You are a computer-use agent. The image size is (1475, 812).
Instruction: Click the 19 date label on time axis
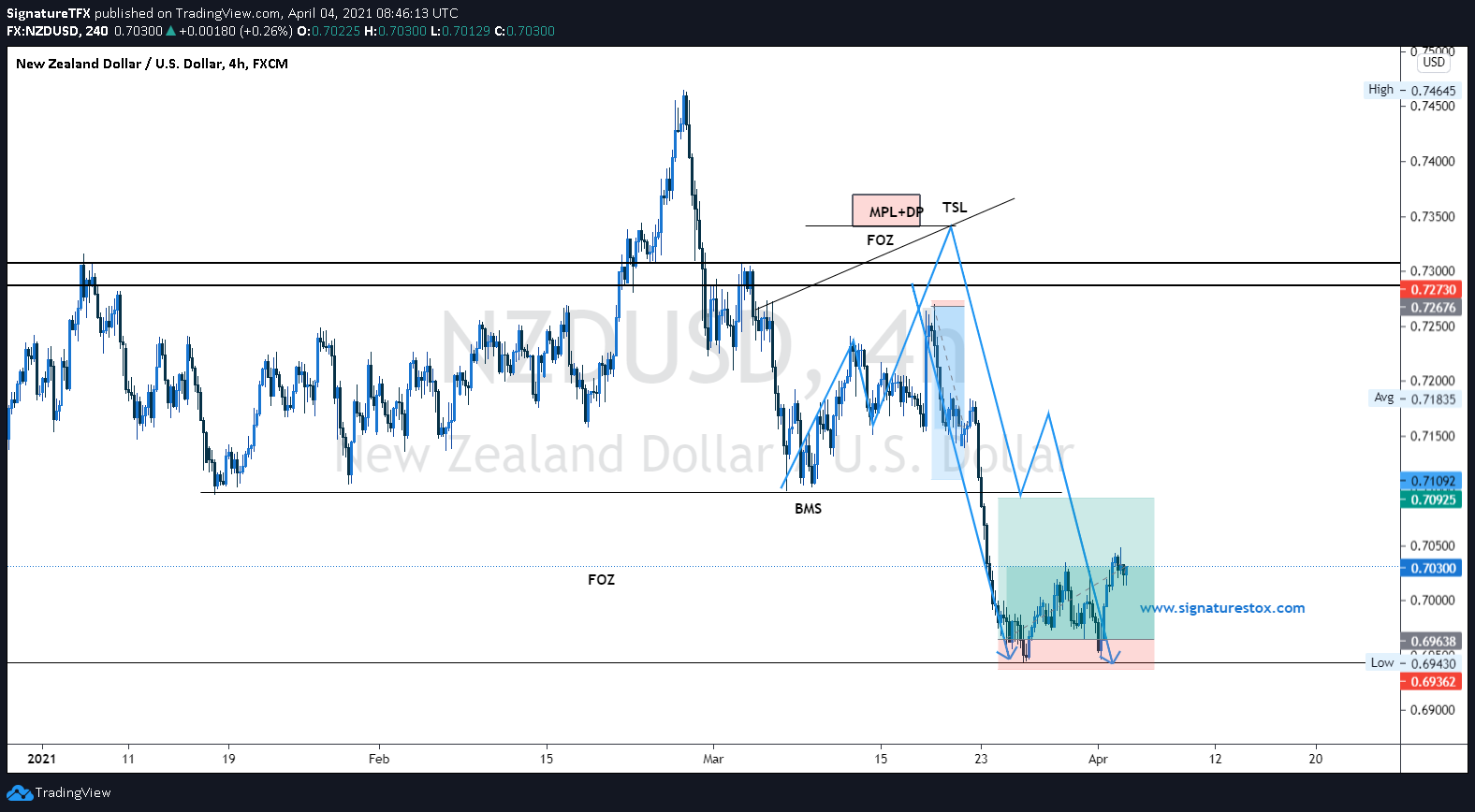(x=228, y=759)
